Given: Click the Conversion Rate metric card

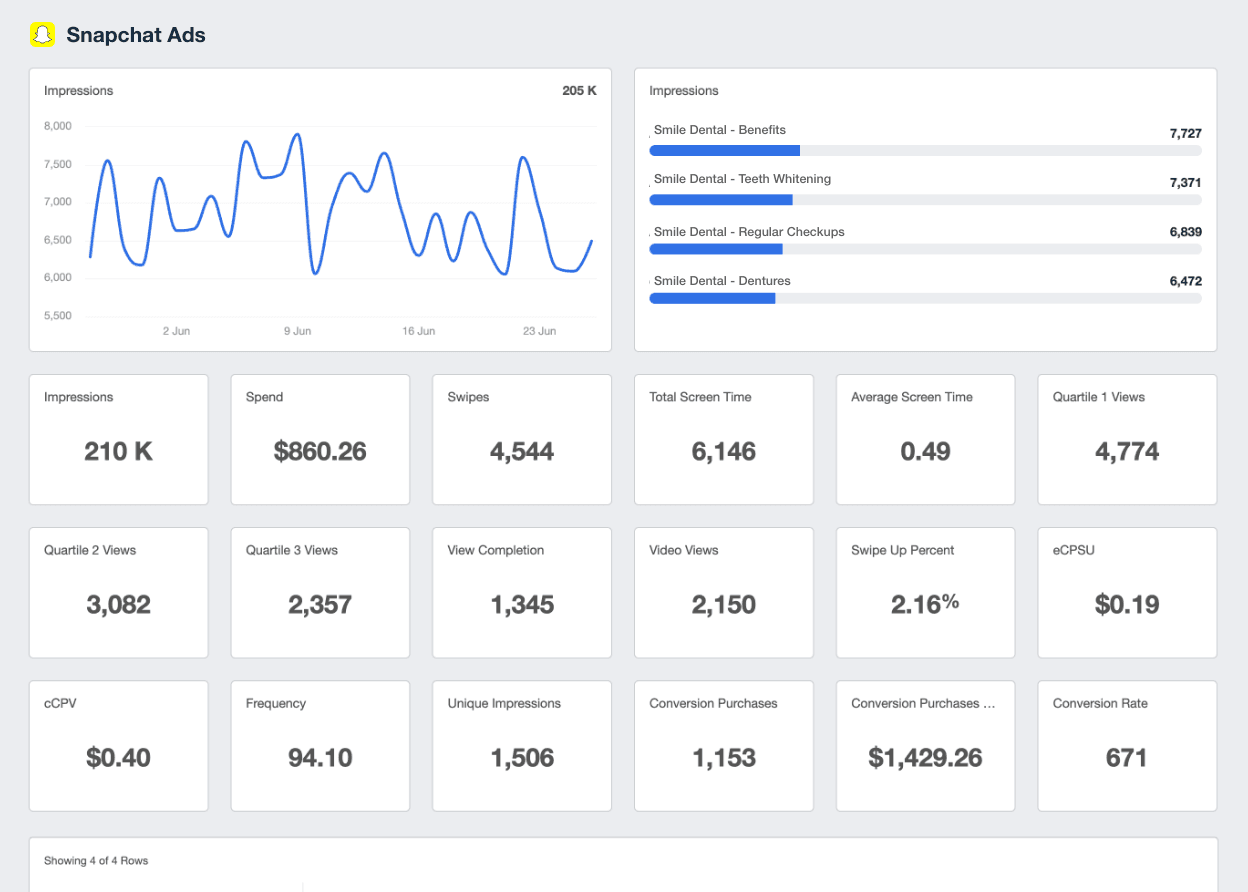Looking at the screenshot, I should tap(1126, 745).
